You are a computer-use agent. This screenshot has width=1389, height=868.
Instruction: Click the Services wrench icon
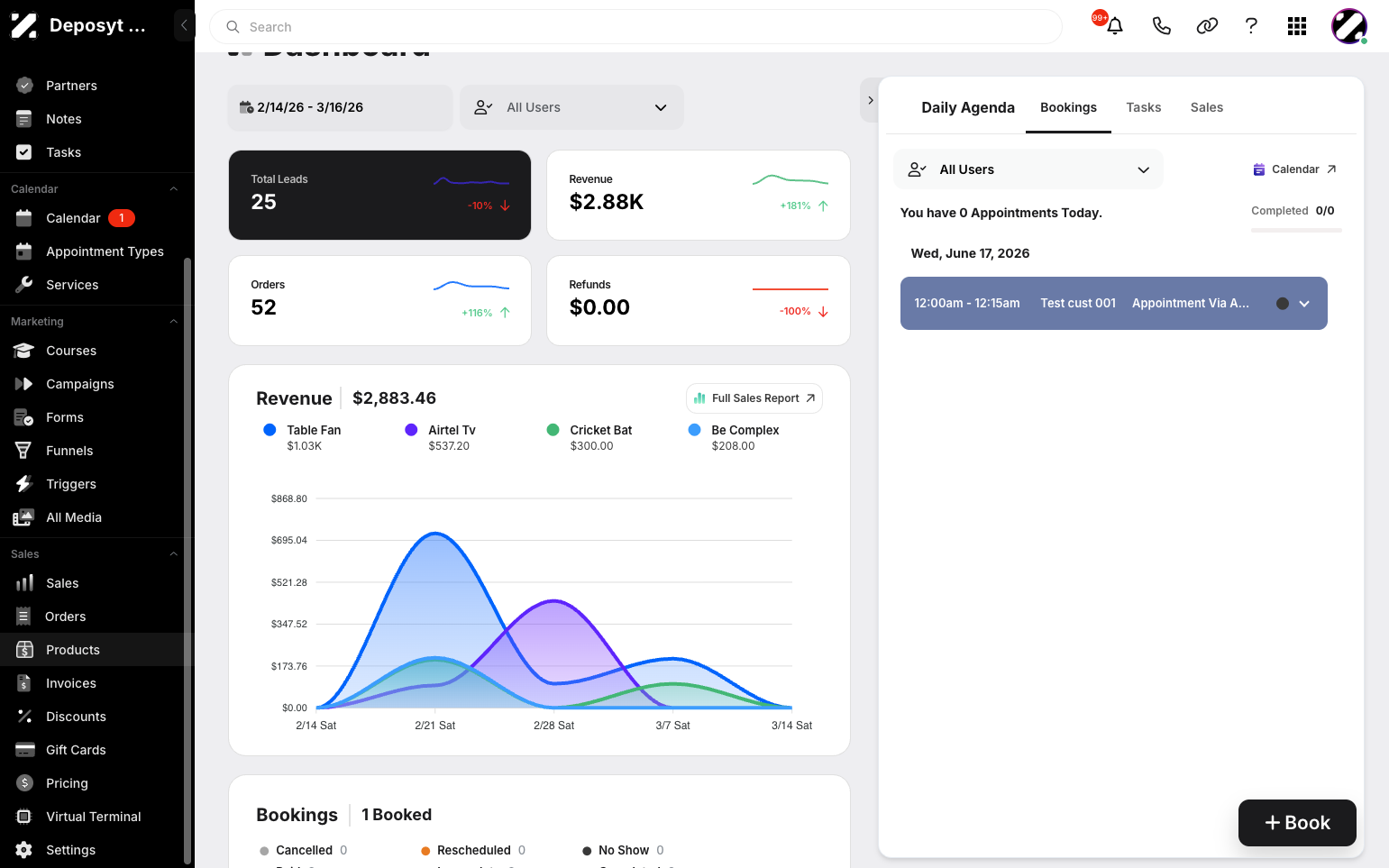24,285
